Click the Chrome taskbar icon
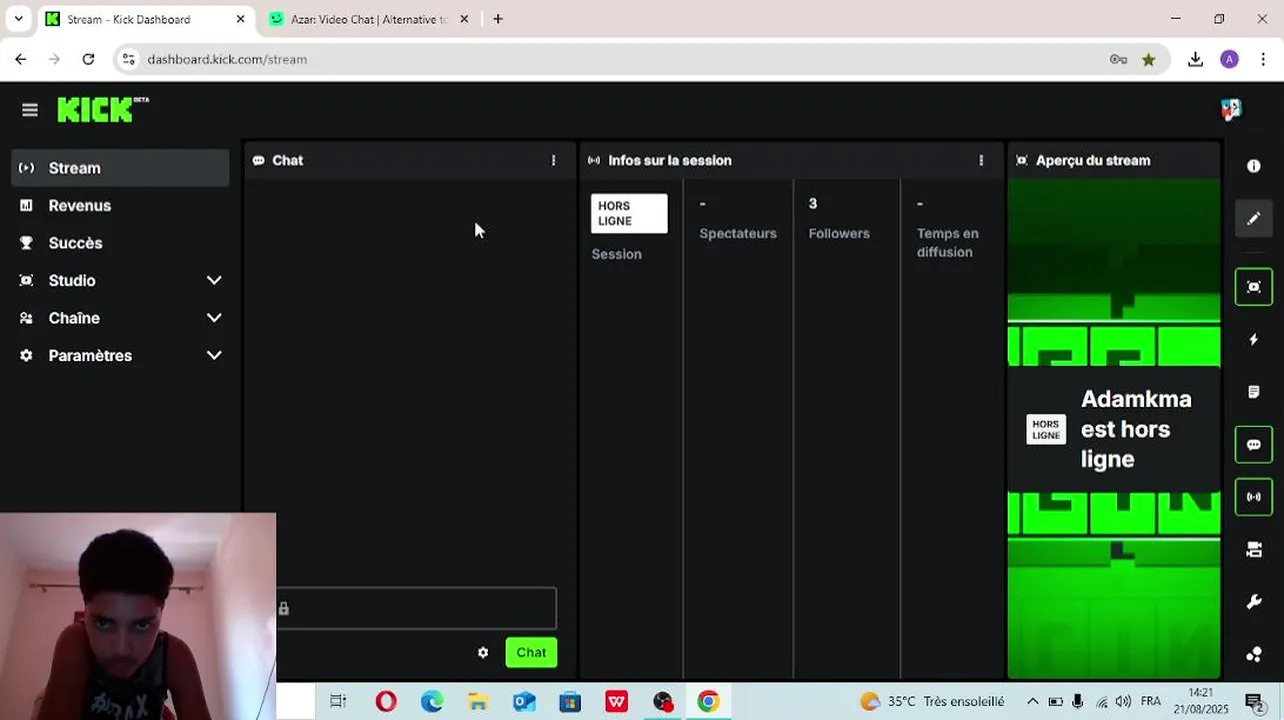Image resolution: width=1284 pixels, height=720 pixels. click(708, 701)
